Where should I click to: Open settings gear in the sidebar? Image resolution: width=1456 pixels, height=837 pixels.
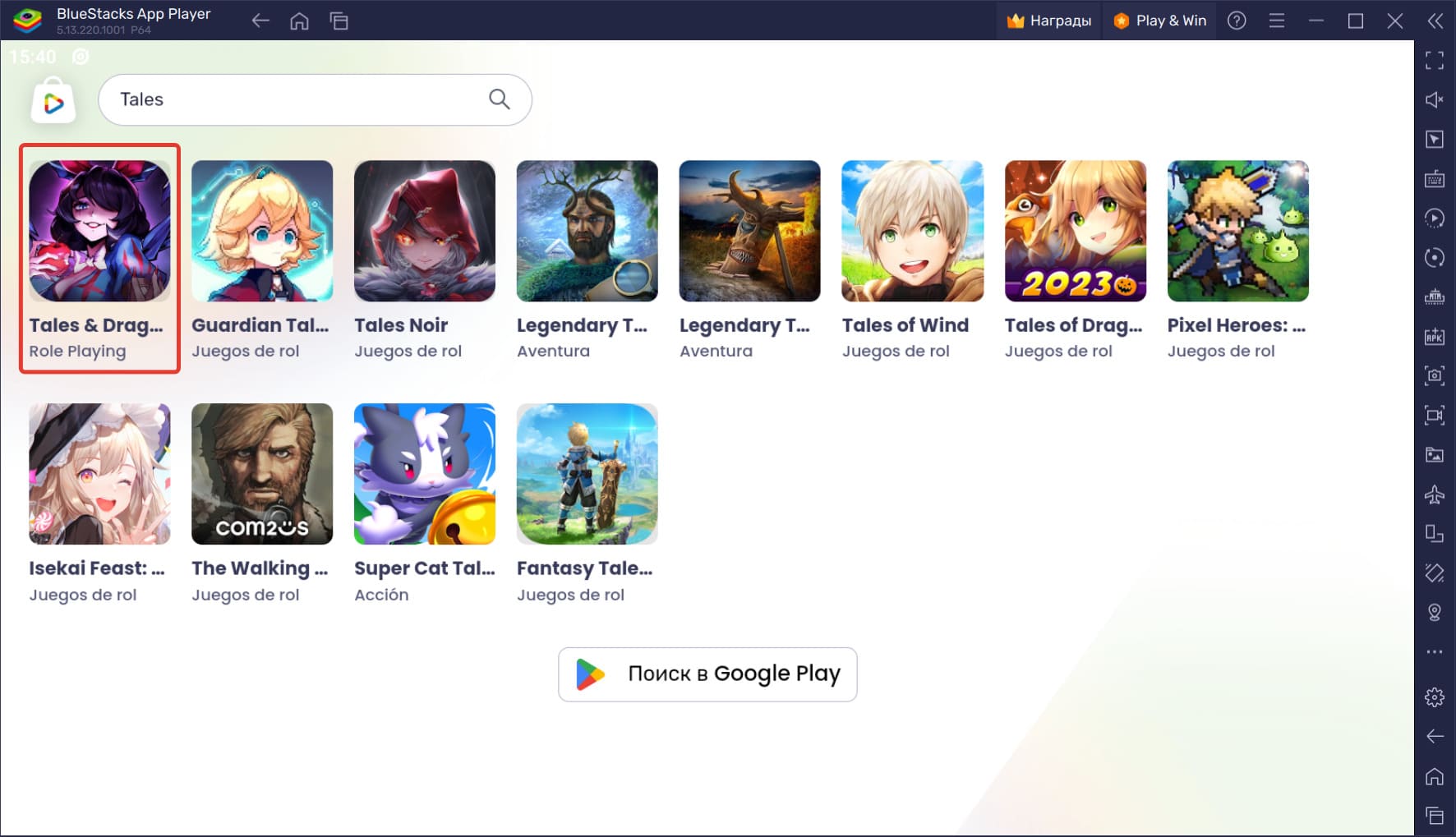pyautogui.click(x=1435, y=697)
